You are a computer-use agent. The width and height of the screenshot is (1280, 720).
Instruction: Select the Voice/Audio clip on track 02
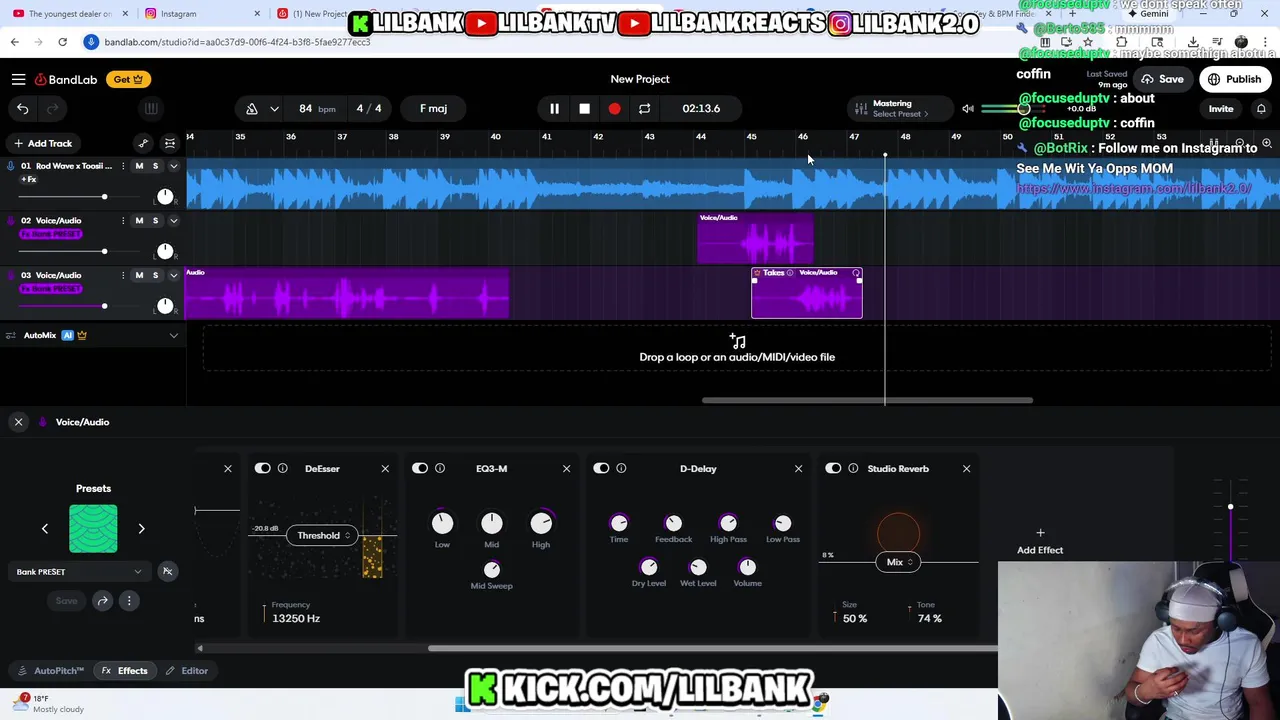click(755, 239)
